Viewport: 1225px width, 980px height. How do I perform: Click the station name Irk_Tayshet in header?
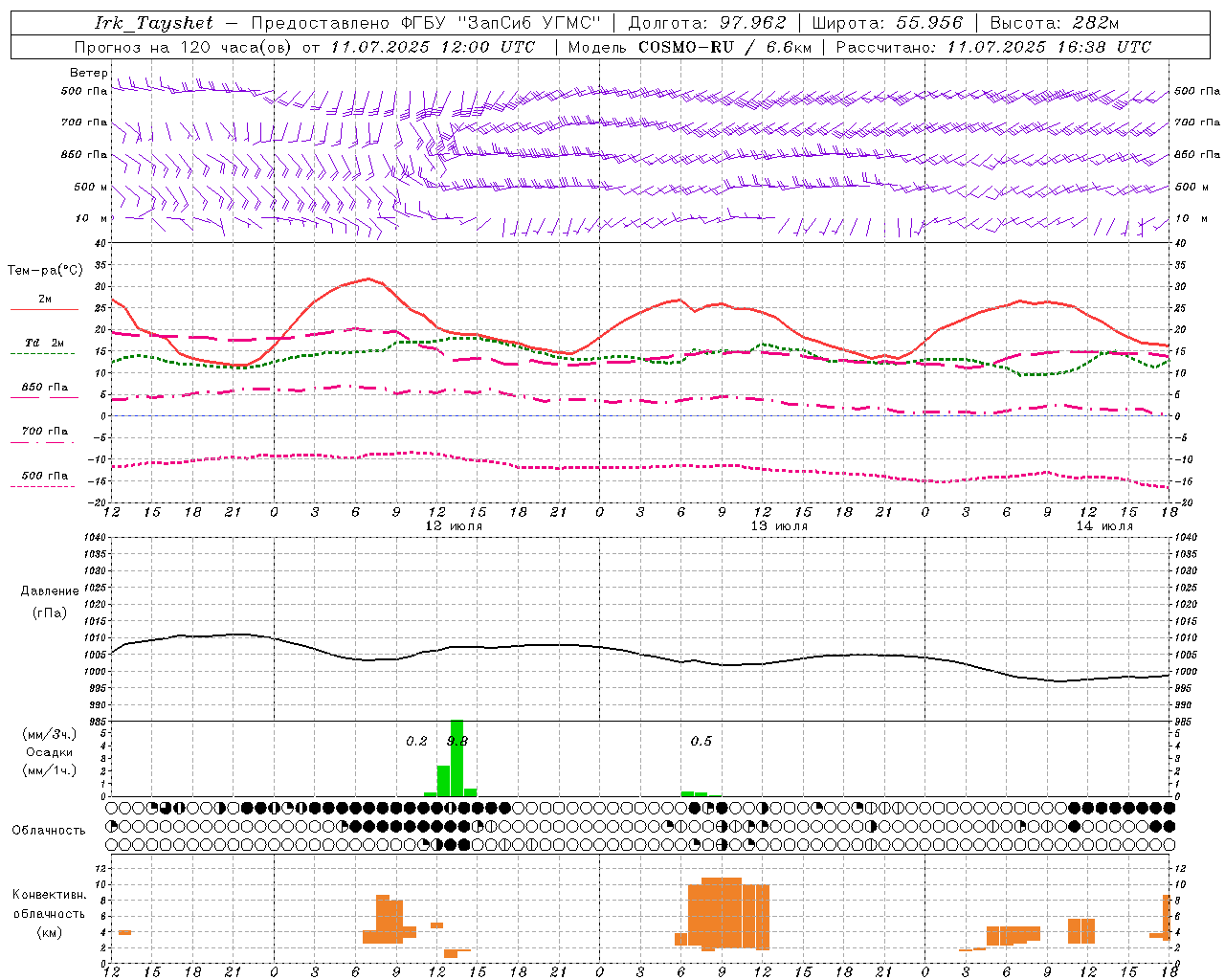coord(154,23)
